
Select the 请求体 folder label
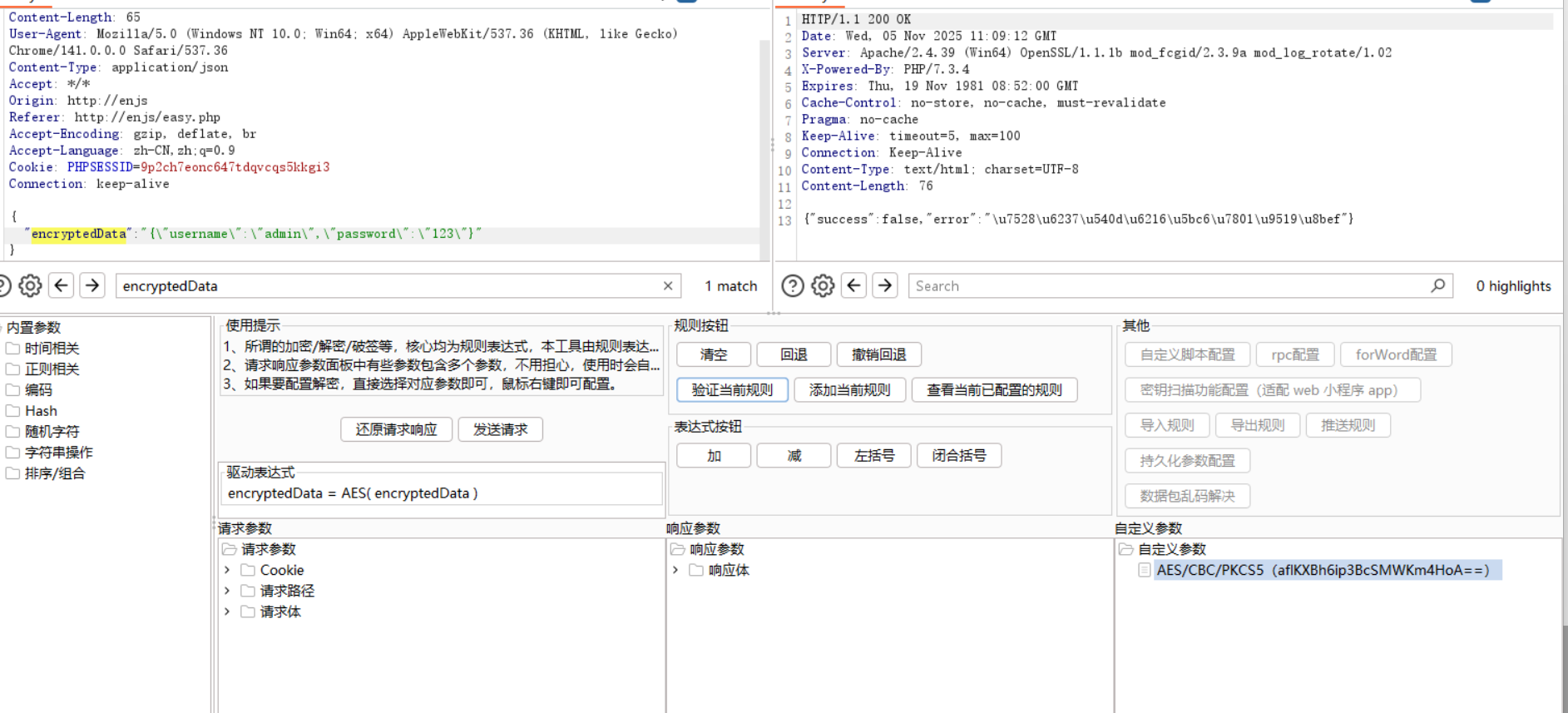(x=280, y=611)
